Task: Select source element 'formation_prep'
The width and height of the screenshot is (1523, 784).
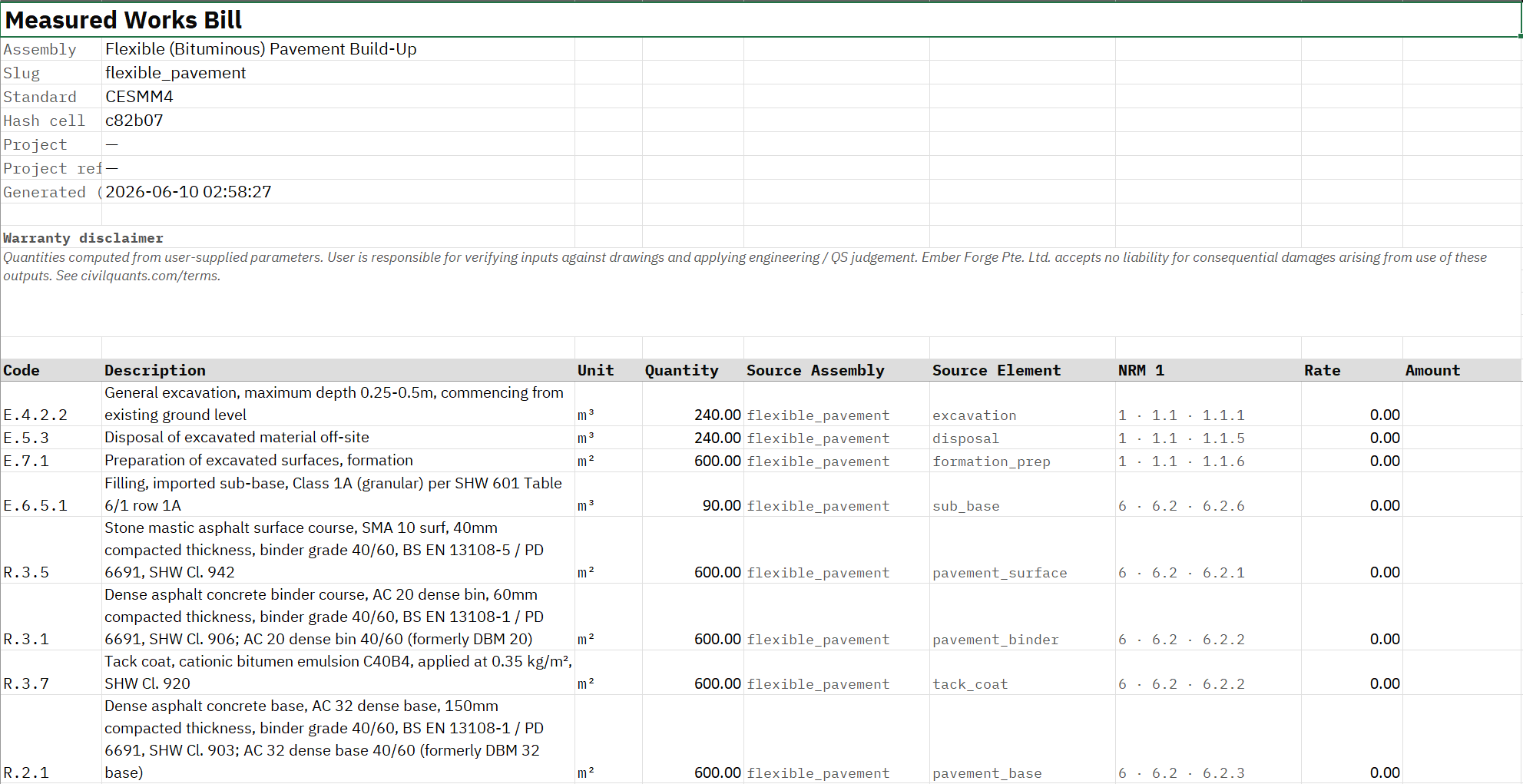Action: [1022, 461]
